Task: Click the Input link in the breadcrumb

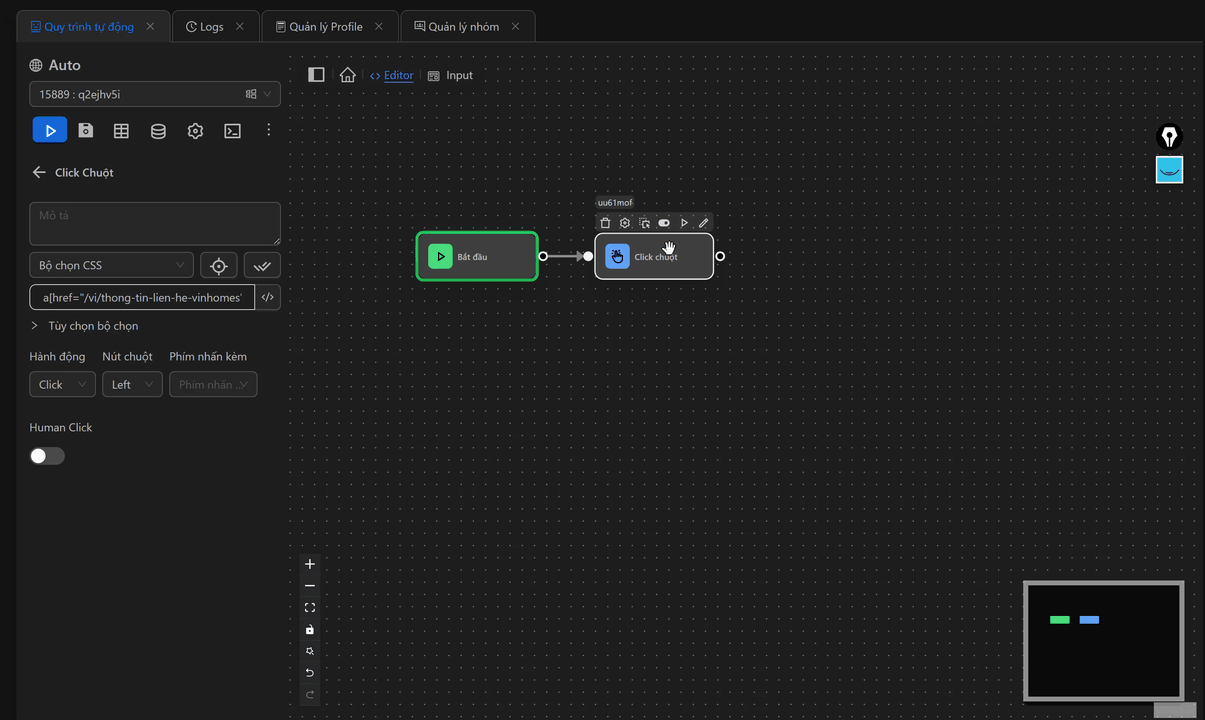Action: pyautogui.click(x=459, y=75)
